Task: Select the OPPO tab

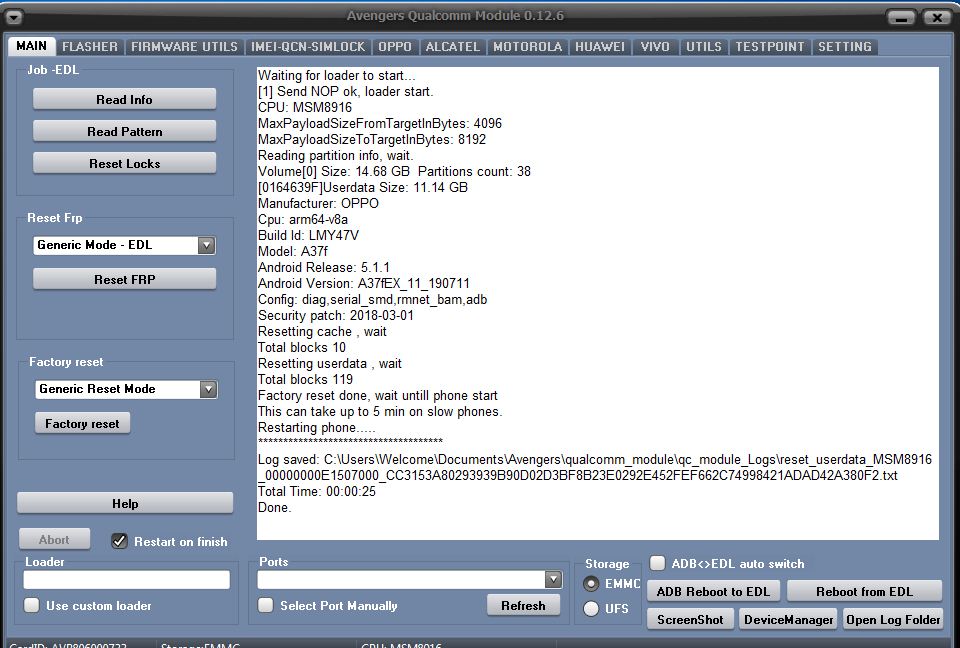Action: [x=395, y=47]
